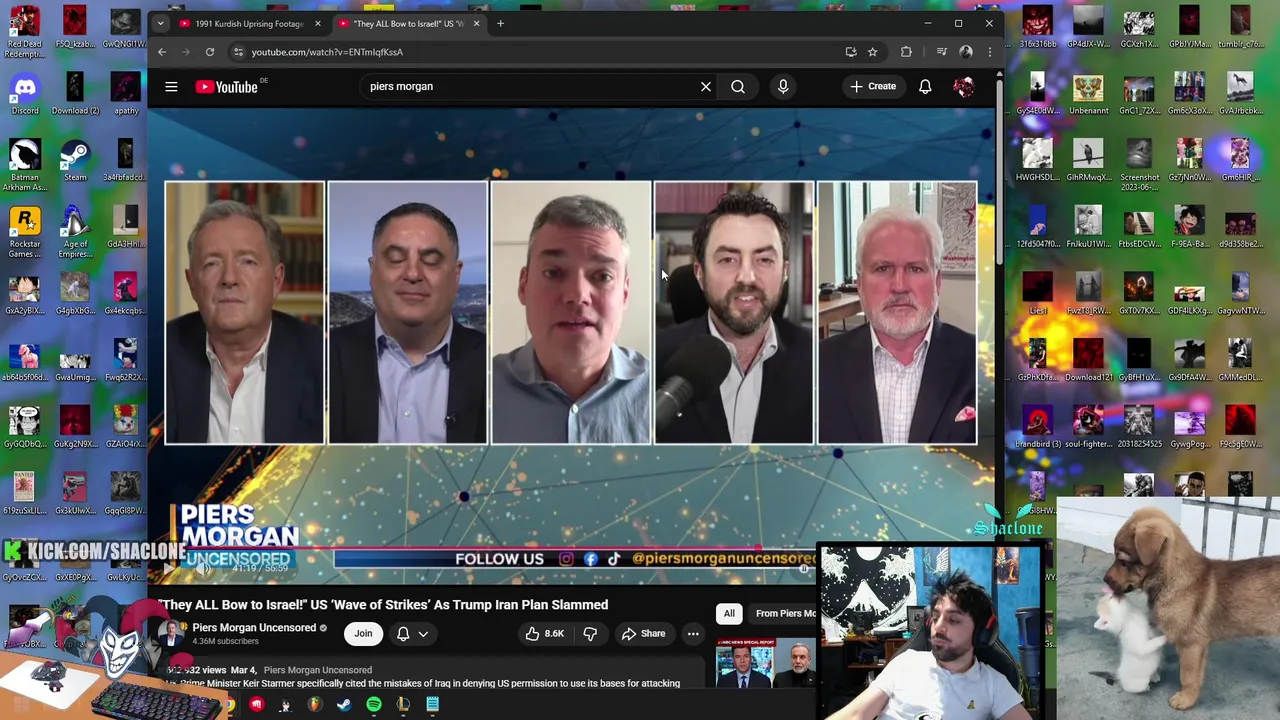Select Batman Arkham desktop shortcut
Viewport: 1280px width, 720px height.
click(x=25, y=165)
